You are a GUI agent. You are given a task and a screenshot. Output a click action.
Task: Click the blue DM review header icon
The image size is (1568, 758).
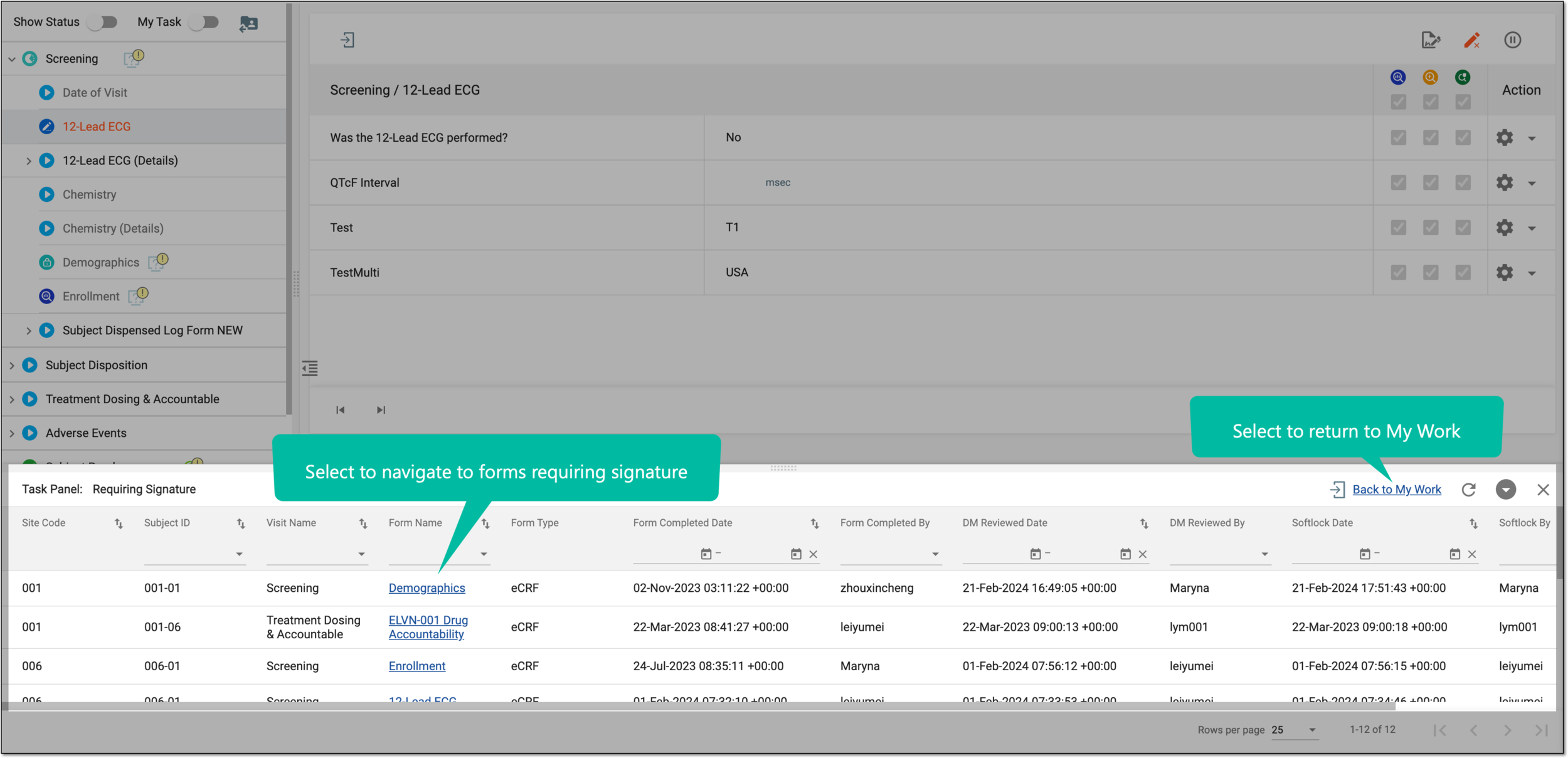coord(1398,77)
